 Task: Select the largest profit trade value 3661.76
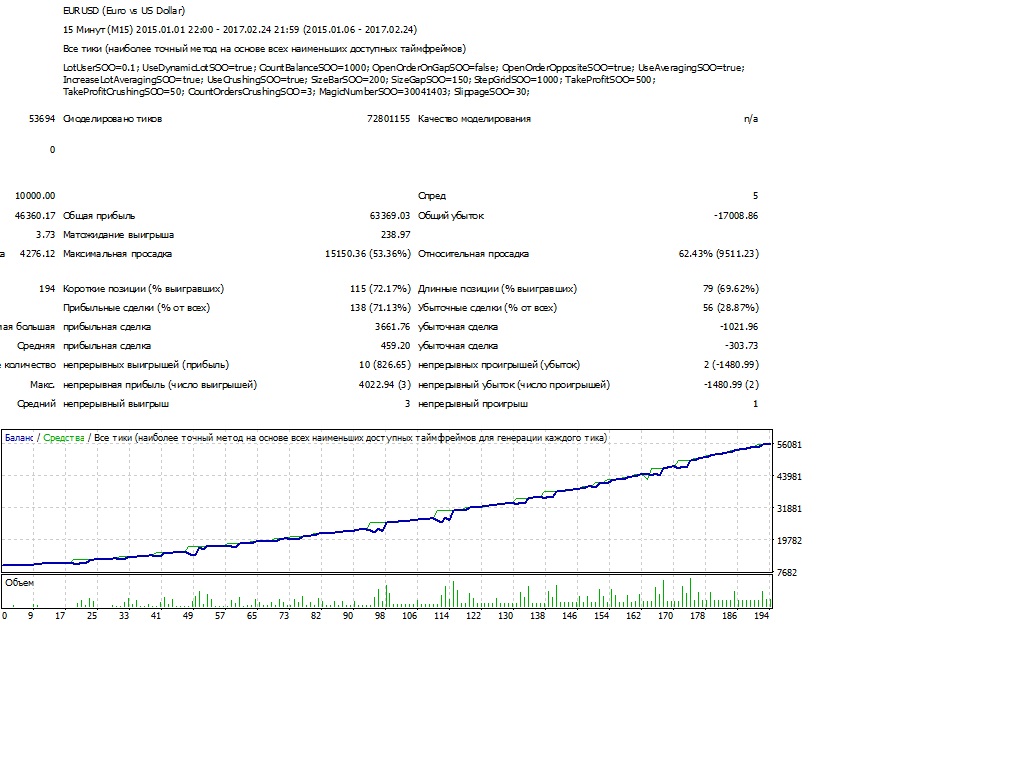(x=392, y=327)
